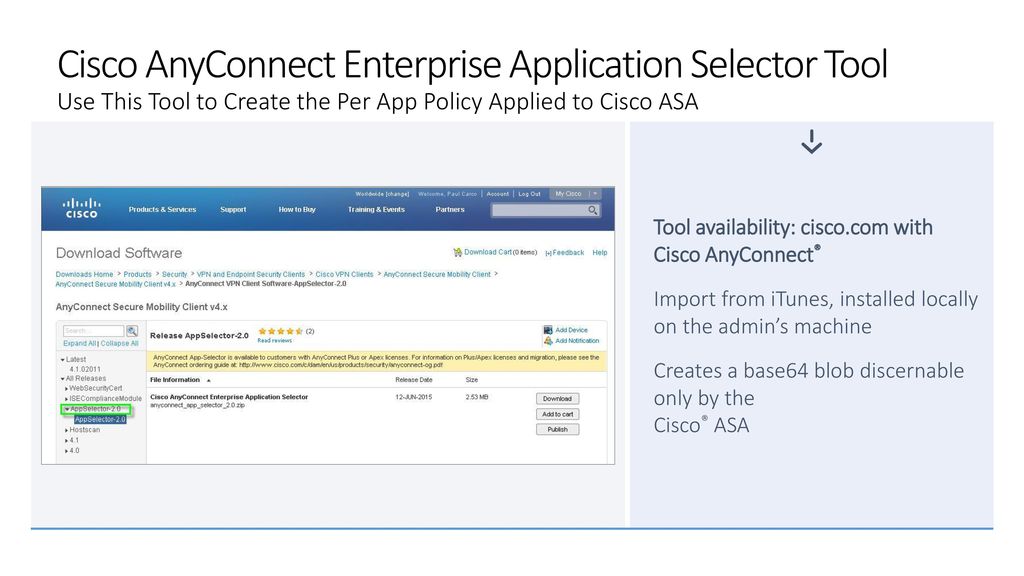Go to Security breadcrumb
The image size is (1024, 576).
point(174,275)
